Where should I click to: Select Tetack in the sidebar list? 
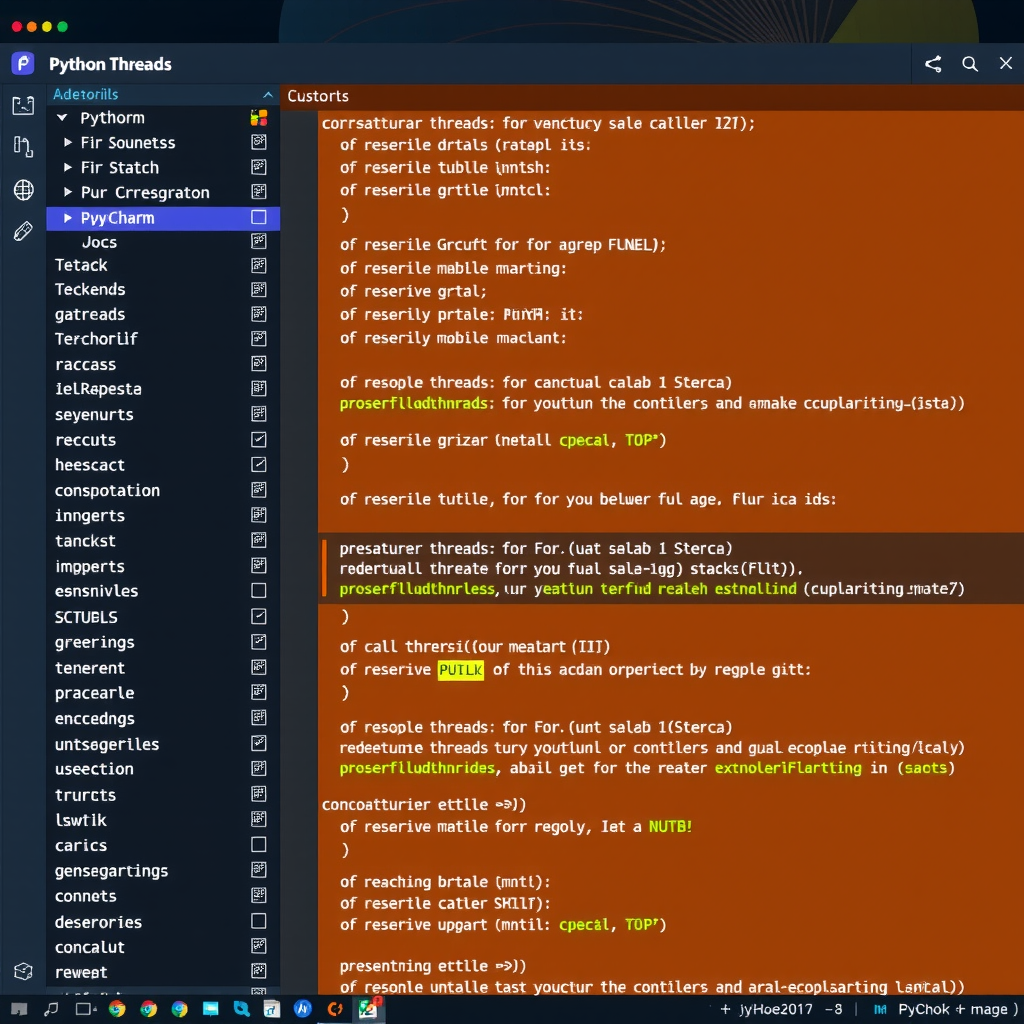pyautogui.click(x=81, y=265)
